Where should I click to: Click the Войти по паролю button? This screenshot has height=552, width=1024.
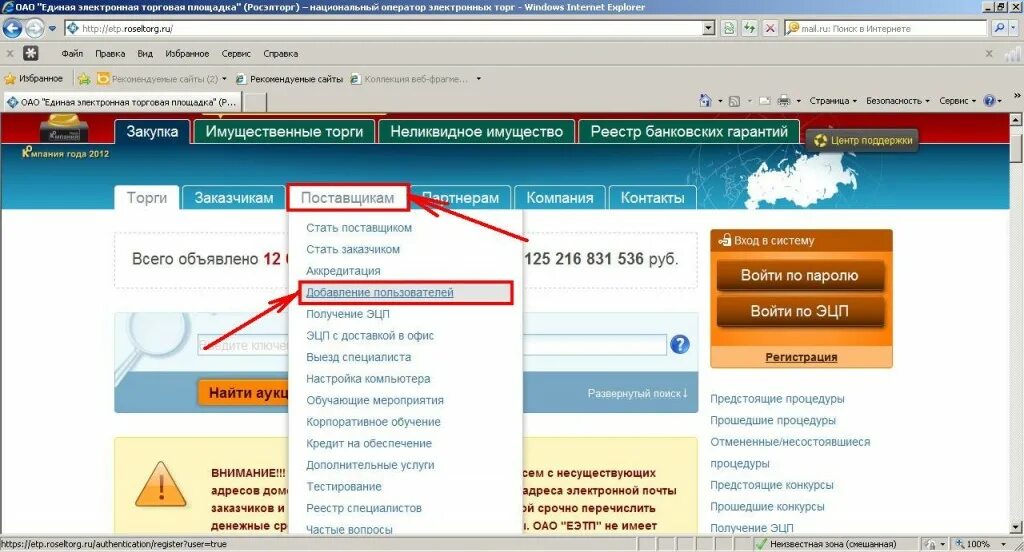tap(800, 275)
